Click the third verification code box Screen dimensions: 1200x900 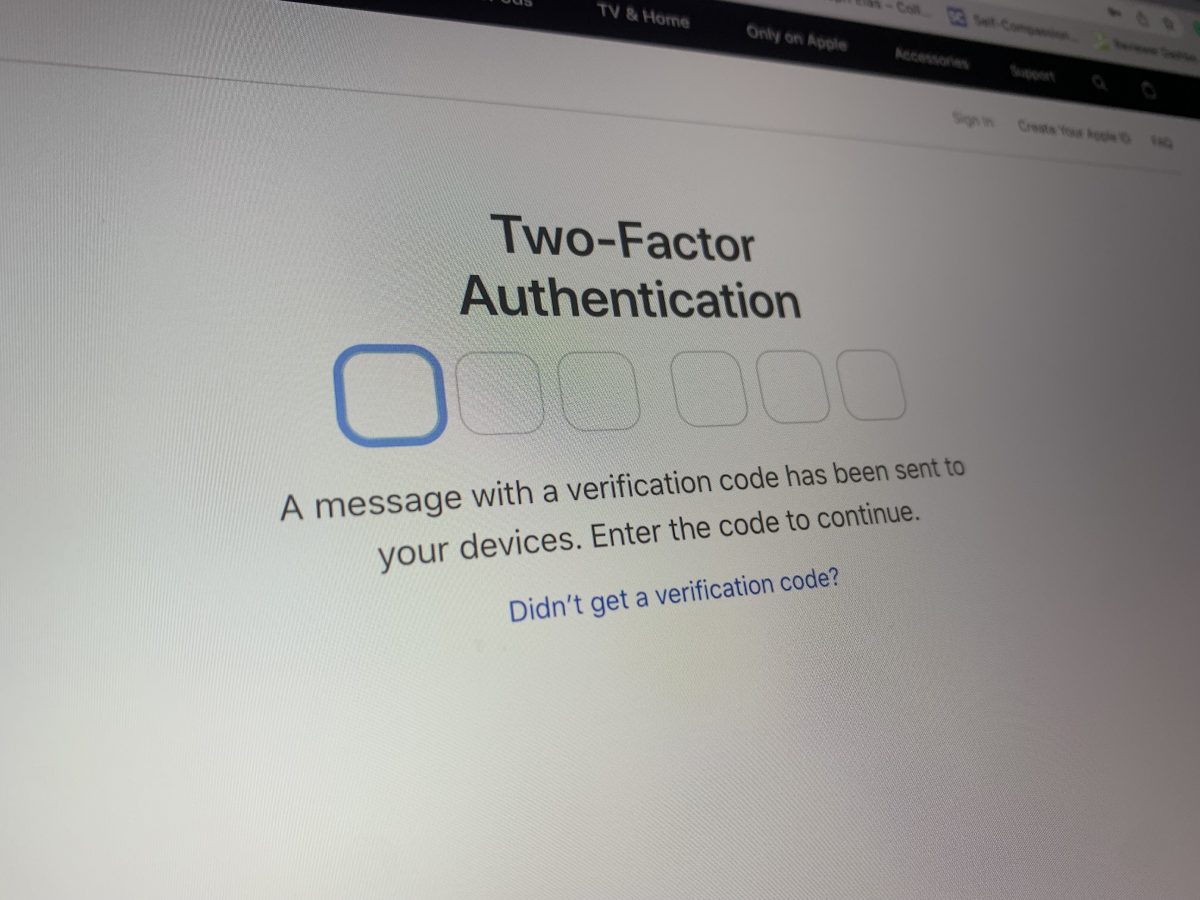click(x=599, y=390)
